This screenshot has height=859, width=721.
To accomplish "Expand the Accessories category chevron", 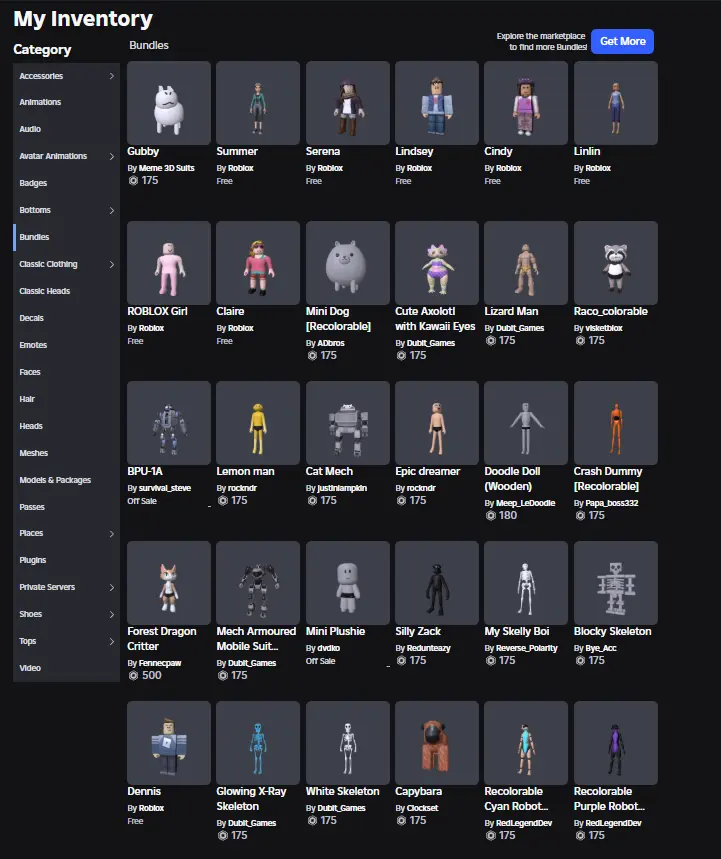I will click(112, 76).
